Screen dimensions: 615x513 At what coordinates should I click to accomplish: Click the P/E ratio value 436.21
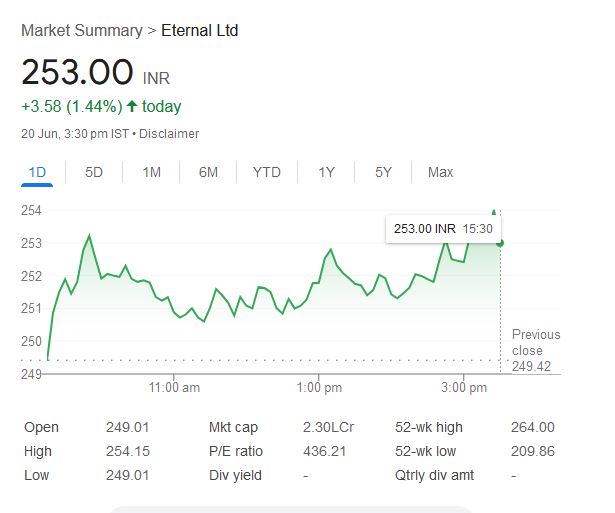324,451
